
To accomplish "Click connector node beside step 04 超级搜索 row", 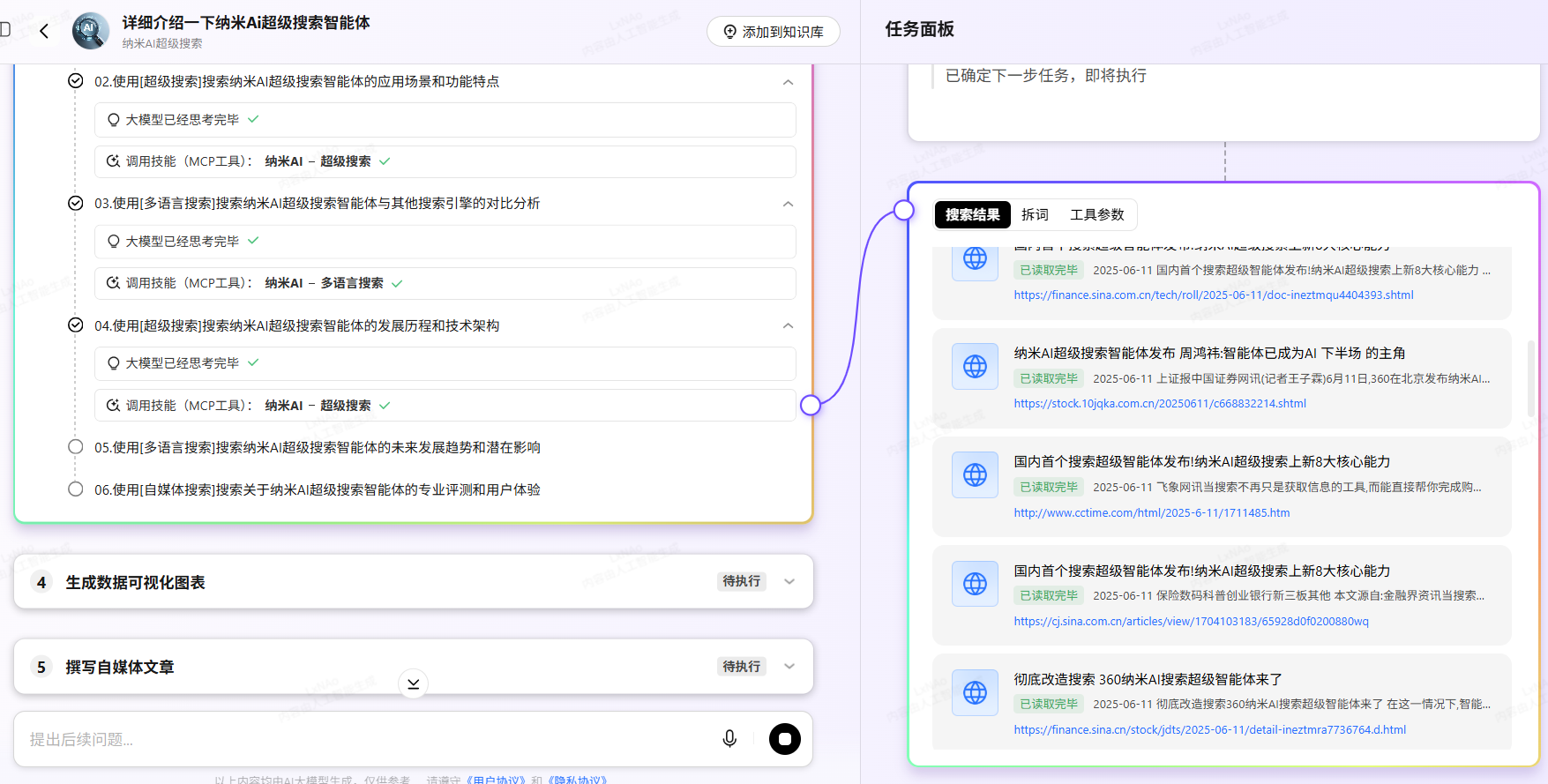I will click(811, 406).
